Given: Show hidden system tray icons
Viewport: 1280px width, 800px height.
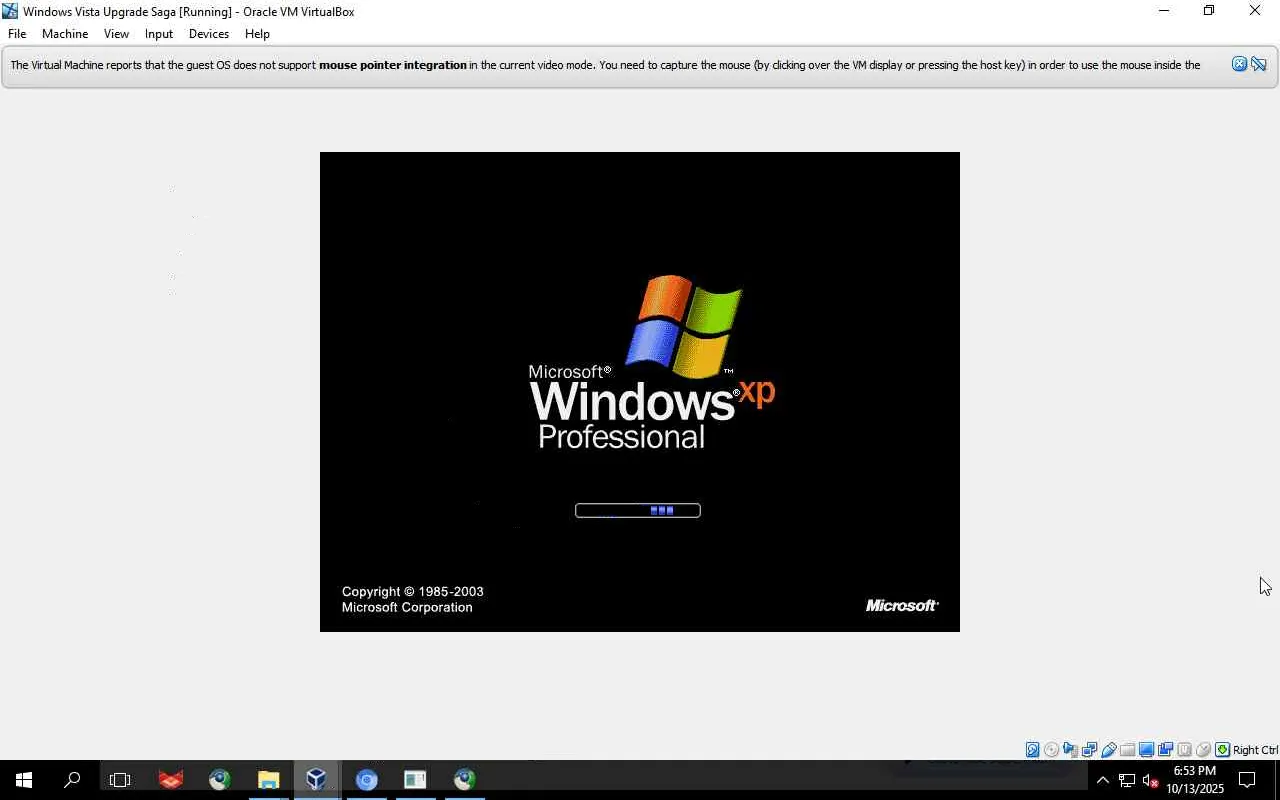Looking at the screenshot, I should [x=1103, y=780].
